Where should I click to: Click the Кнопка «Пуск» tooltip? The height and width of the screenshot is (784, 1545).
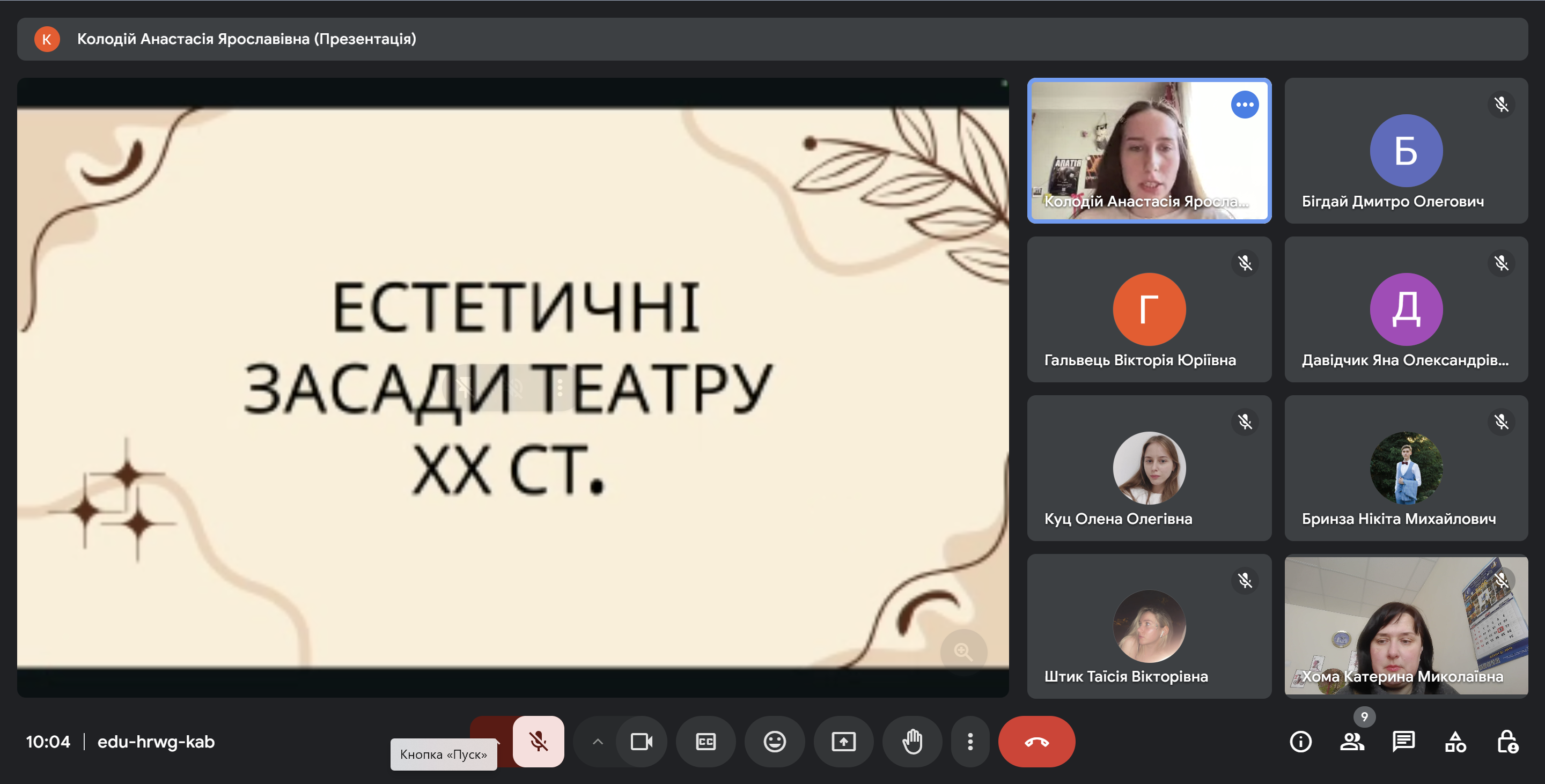pyautogui.click(x=443, y=754)
